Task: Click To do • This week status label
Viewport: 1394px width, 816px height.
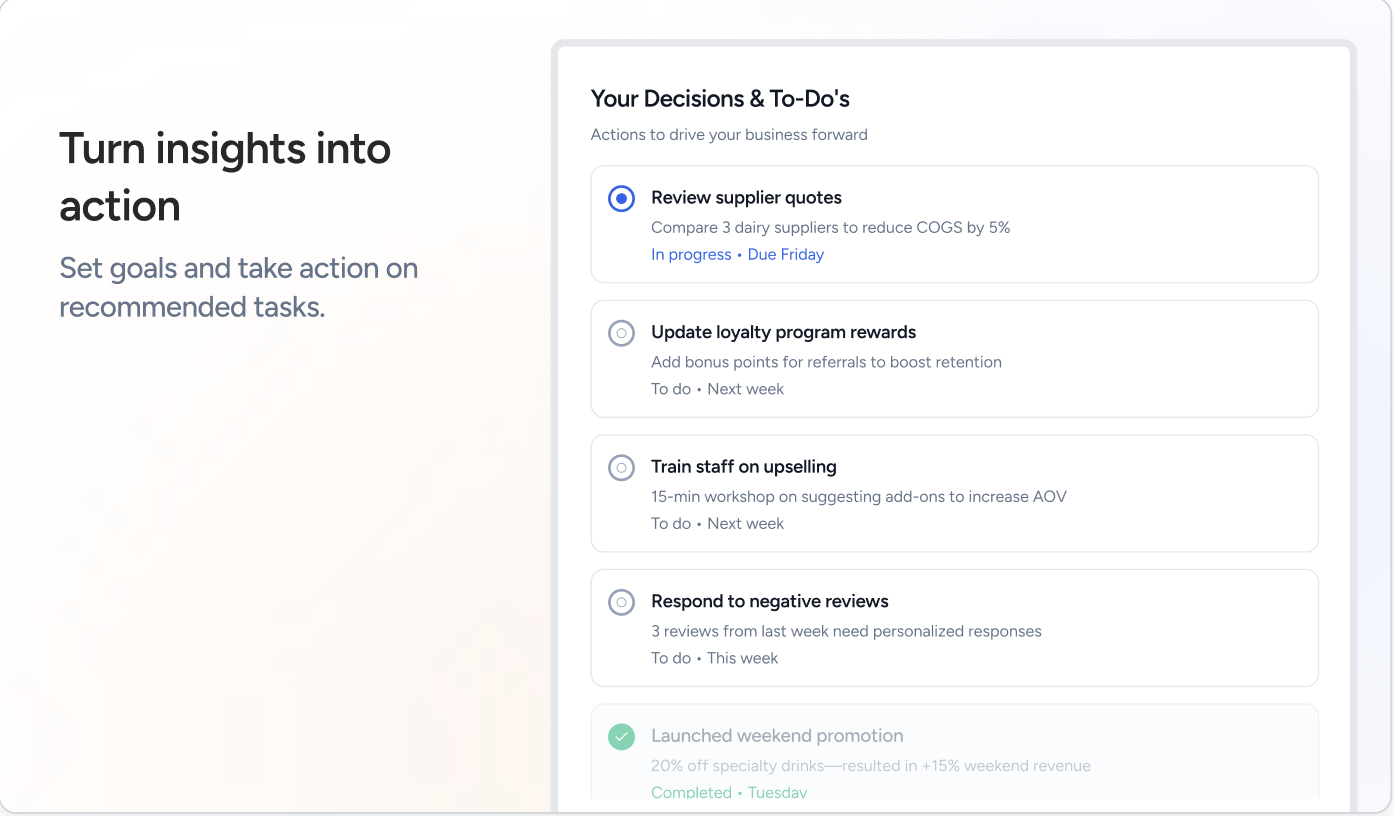Action: (x=714, y=658)
